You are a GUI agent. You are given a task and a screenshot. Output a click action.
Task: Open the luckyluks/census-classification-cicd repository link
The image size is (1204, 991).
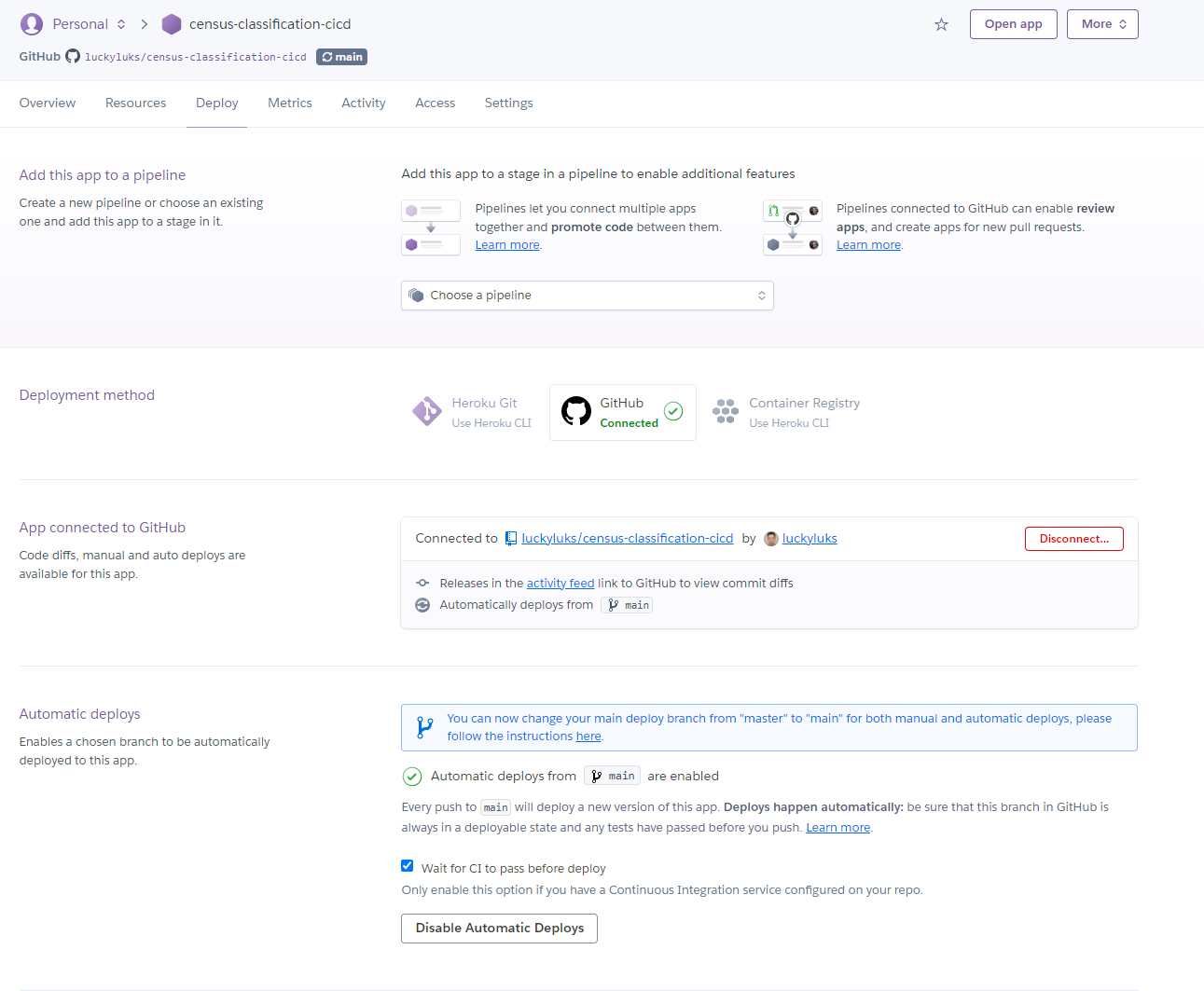(x=628, y=539)
